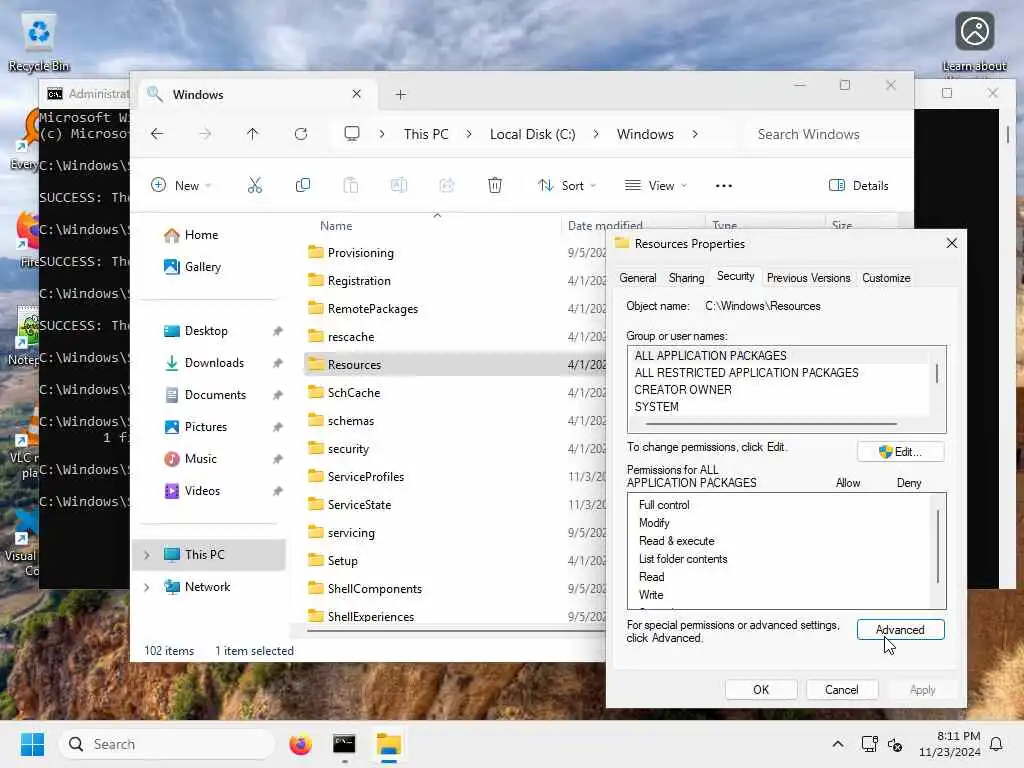Expand breadcrumb chevron after This PC
This screenshot has height=768, width=1024.
point(468,134)
